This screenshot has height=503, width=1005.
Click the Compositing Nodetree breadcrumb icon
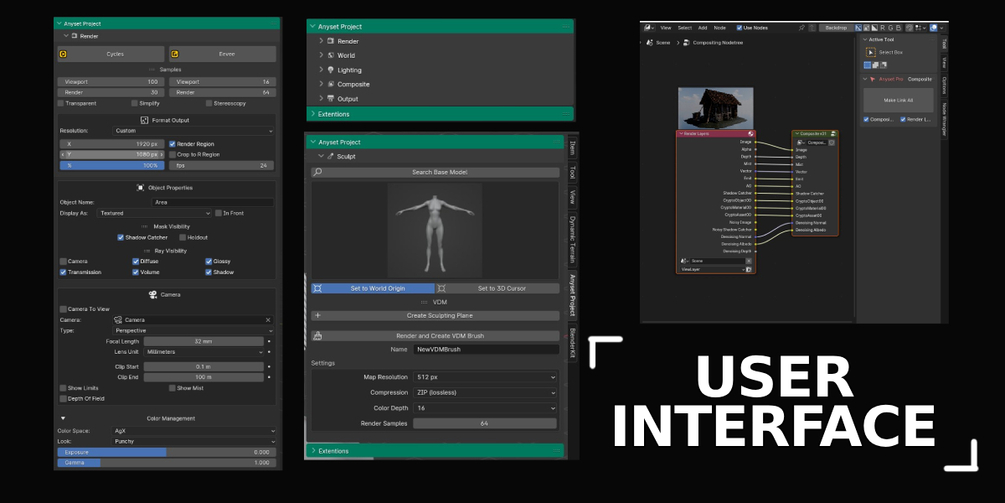686,42
